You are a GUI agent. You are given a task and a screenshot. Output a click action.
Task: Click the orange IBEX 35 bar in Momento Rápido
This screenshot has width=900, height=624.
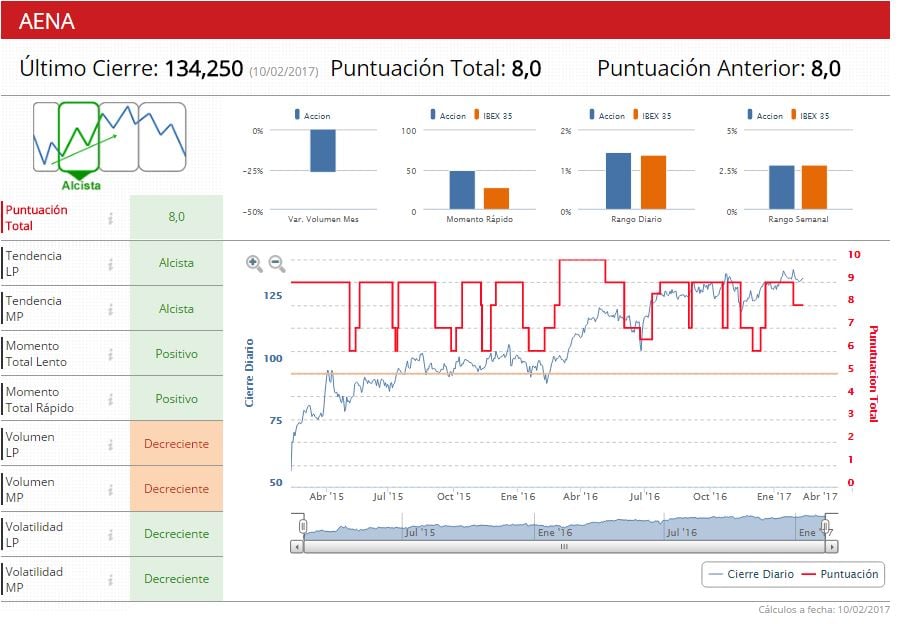(496, 199)
